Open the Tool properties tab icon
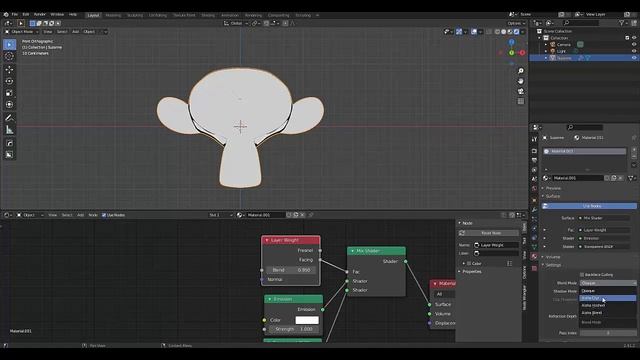This screenshot has width=640, height=360. (534, 140)
